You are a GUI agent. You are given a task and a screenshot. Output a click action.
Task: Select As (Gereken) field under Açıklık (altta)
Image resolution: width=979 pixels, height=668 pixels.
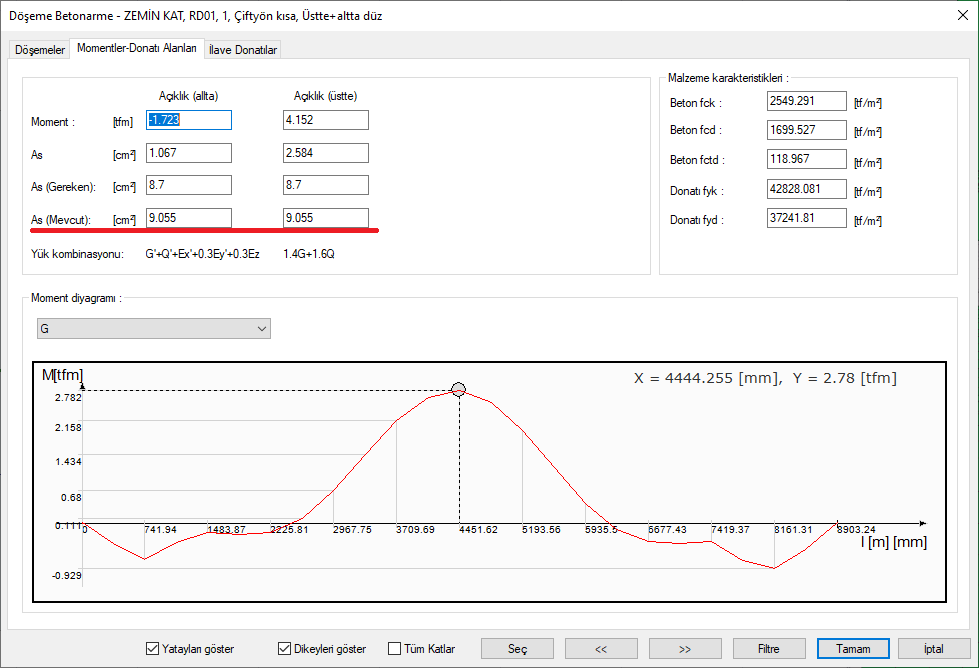[189, 185]
